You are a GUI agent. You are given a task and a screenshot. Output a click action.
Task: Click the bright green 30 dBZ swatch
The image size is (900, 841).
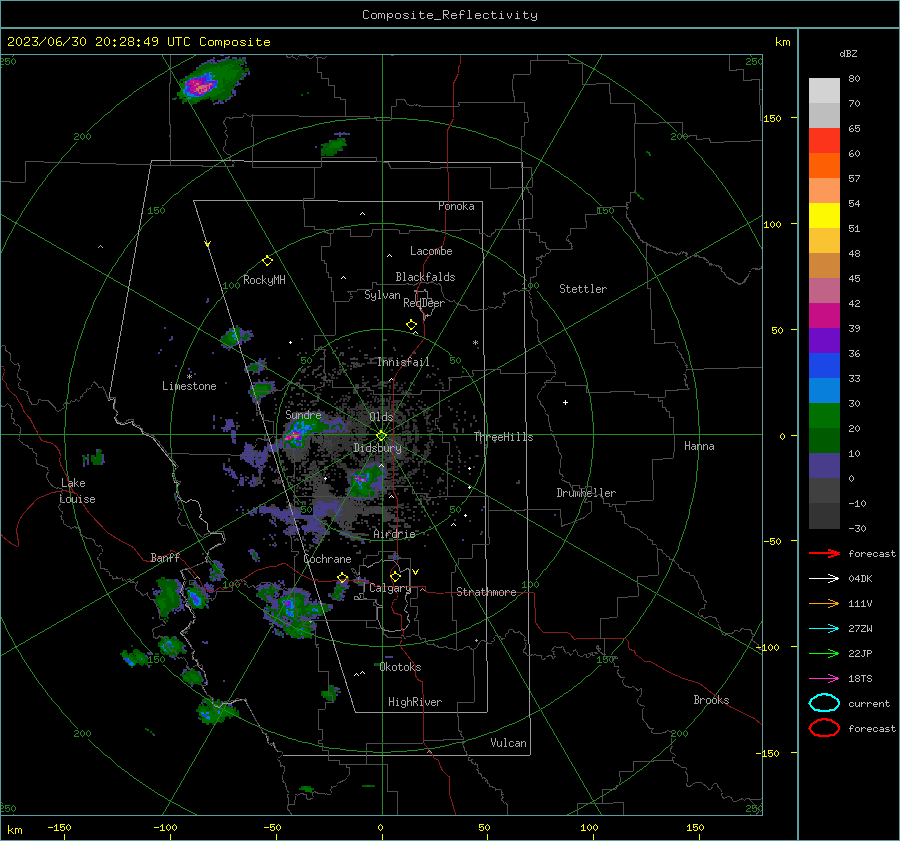point(824,416)
